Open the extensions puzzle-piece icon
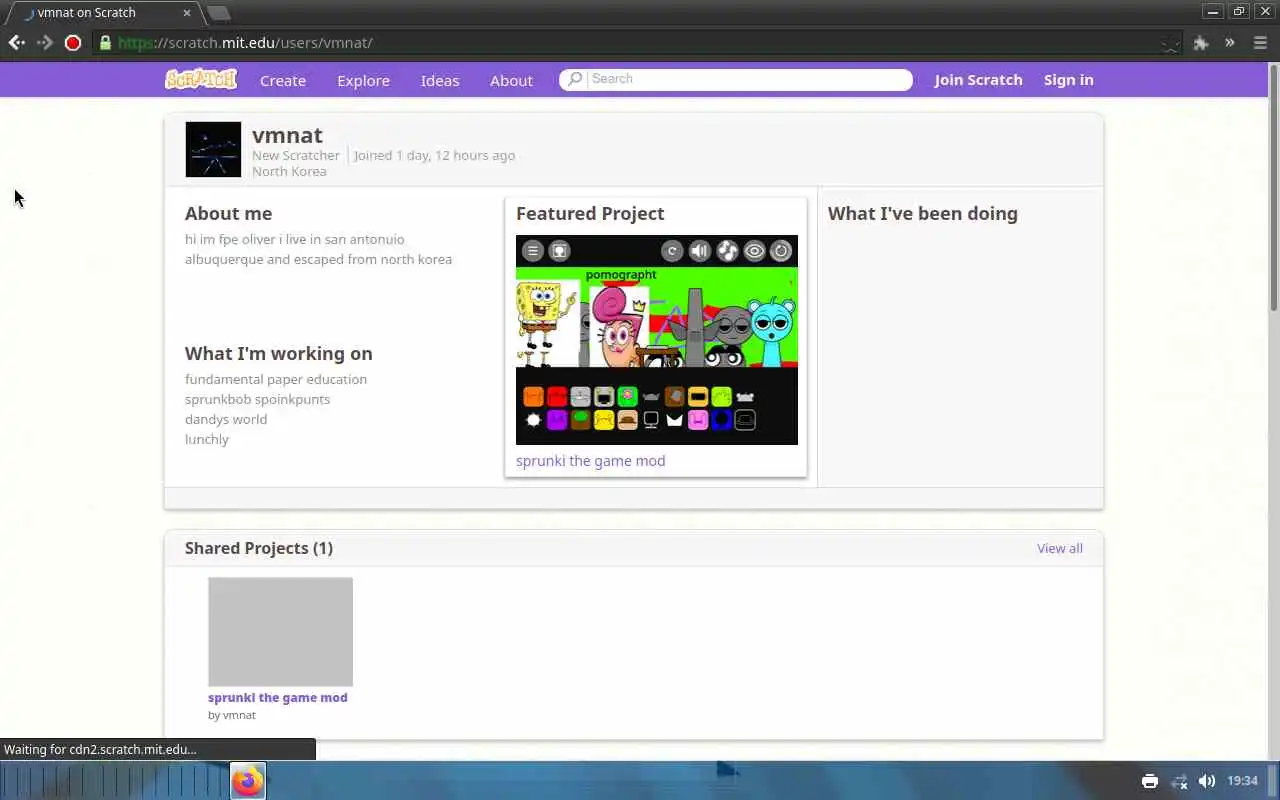This screenshot has height=800, width=1280. [1201, 43]
